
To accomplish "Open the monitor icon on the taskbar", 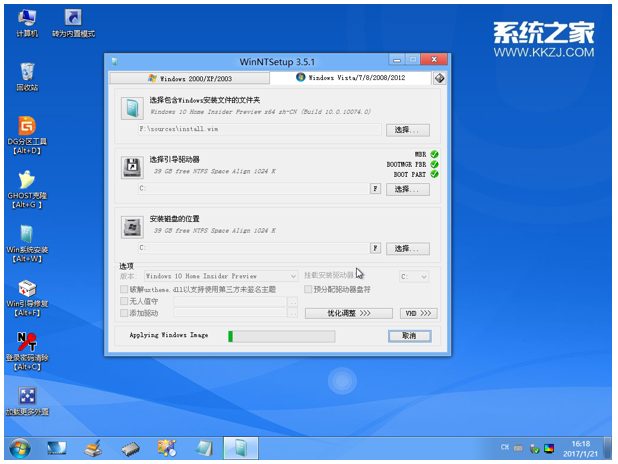I will [57, 448].
